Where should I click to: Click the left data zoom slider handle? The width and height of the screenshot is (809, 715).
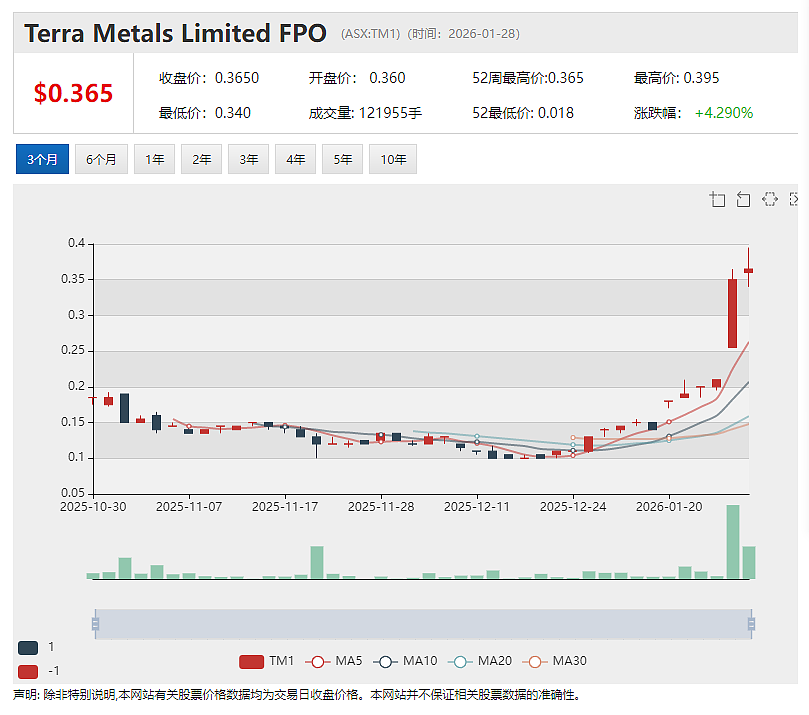pyautogui.click(x=95, y=624)
